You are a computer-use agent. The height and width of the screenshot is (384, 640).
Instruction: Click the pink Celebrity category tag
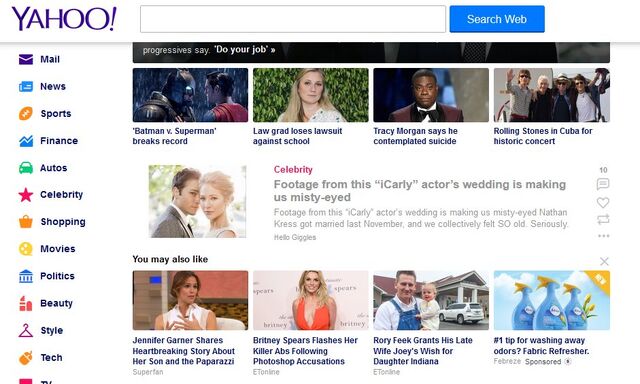pos(293,169)
